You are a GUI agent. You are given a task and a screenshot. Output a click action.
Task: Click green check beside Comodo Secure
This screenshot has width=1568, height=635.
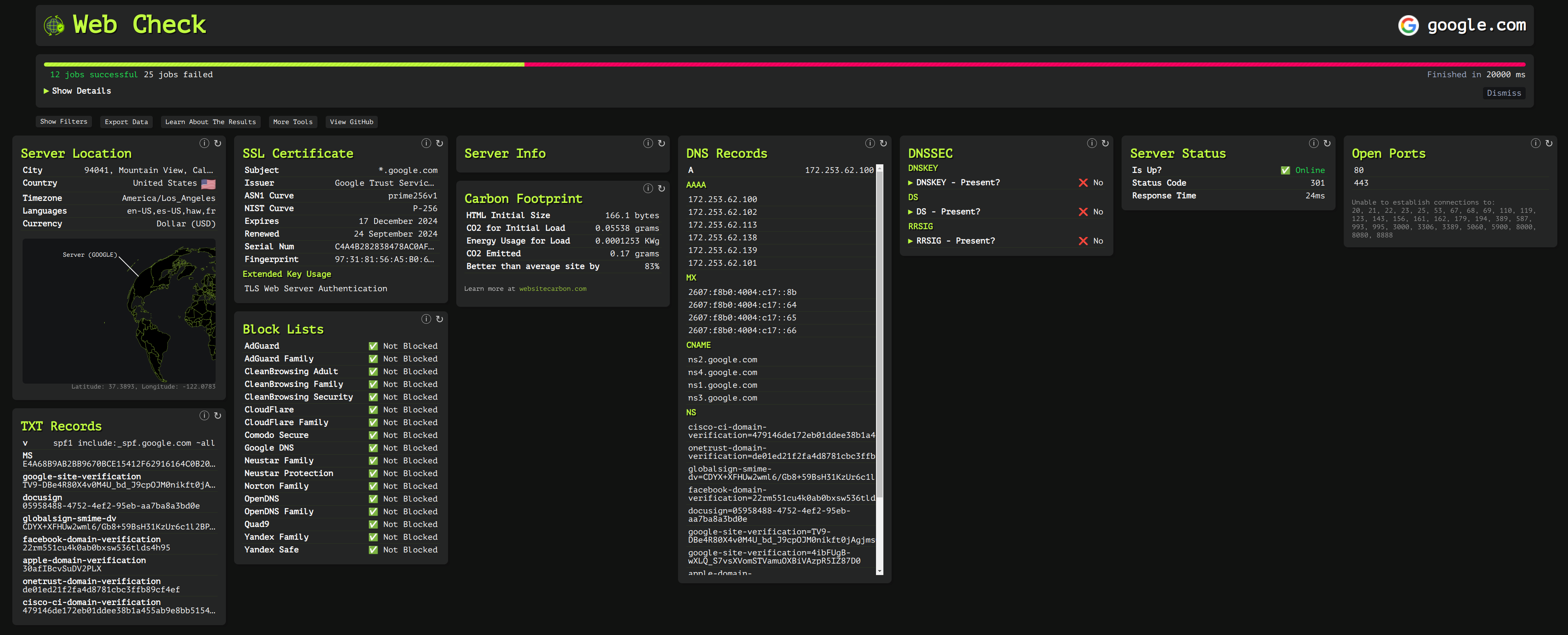(373, 435)
